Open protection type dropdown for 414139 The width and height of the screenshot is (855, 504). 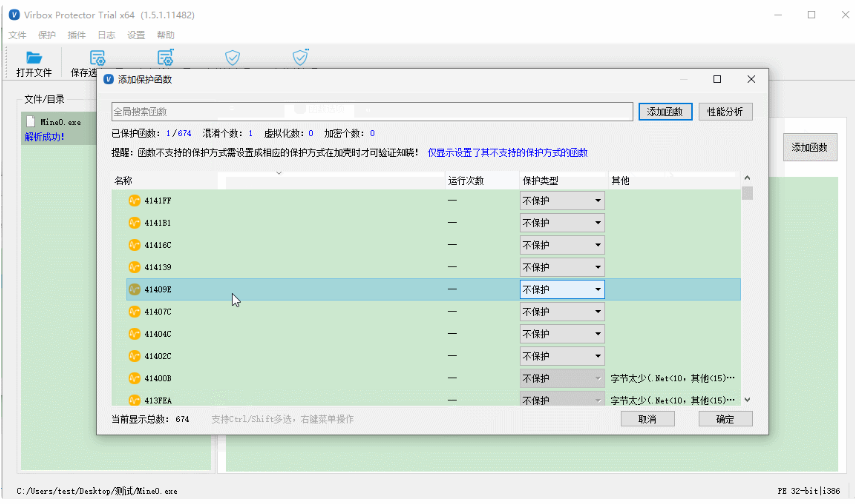562,267
